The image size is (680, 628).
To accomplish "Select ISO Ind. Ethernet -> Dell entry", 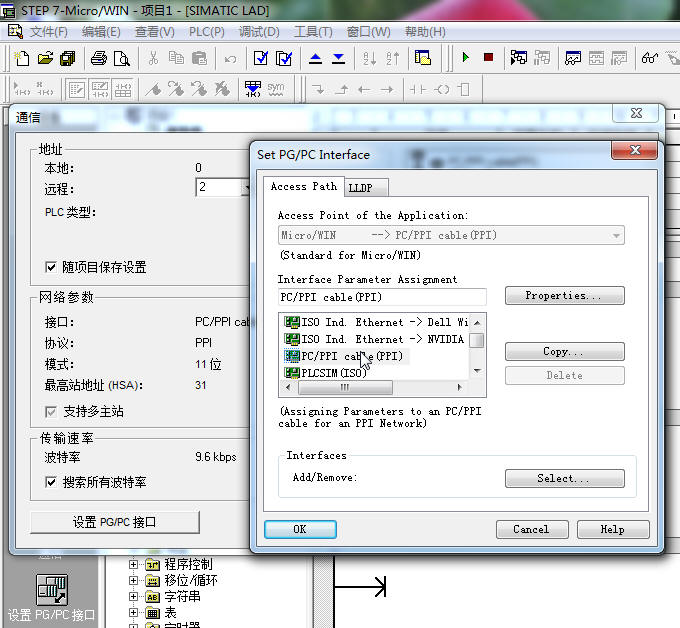I will [376, 322].
